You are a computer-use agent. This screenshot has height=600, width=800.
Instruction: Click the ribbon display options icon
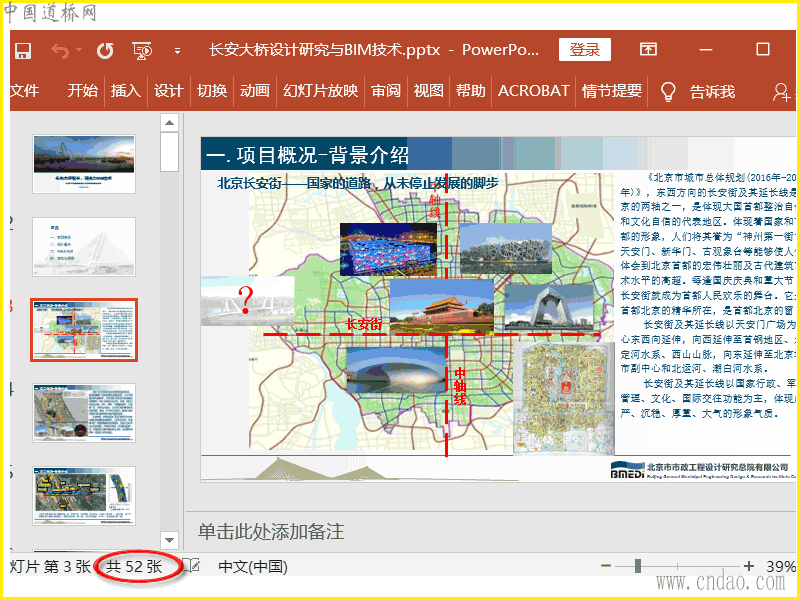649,50
